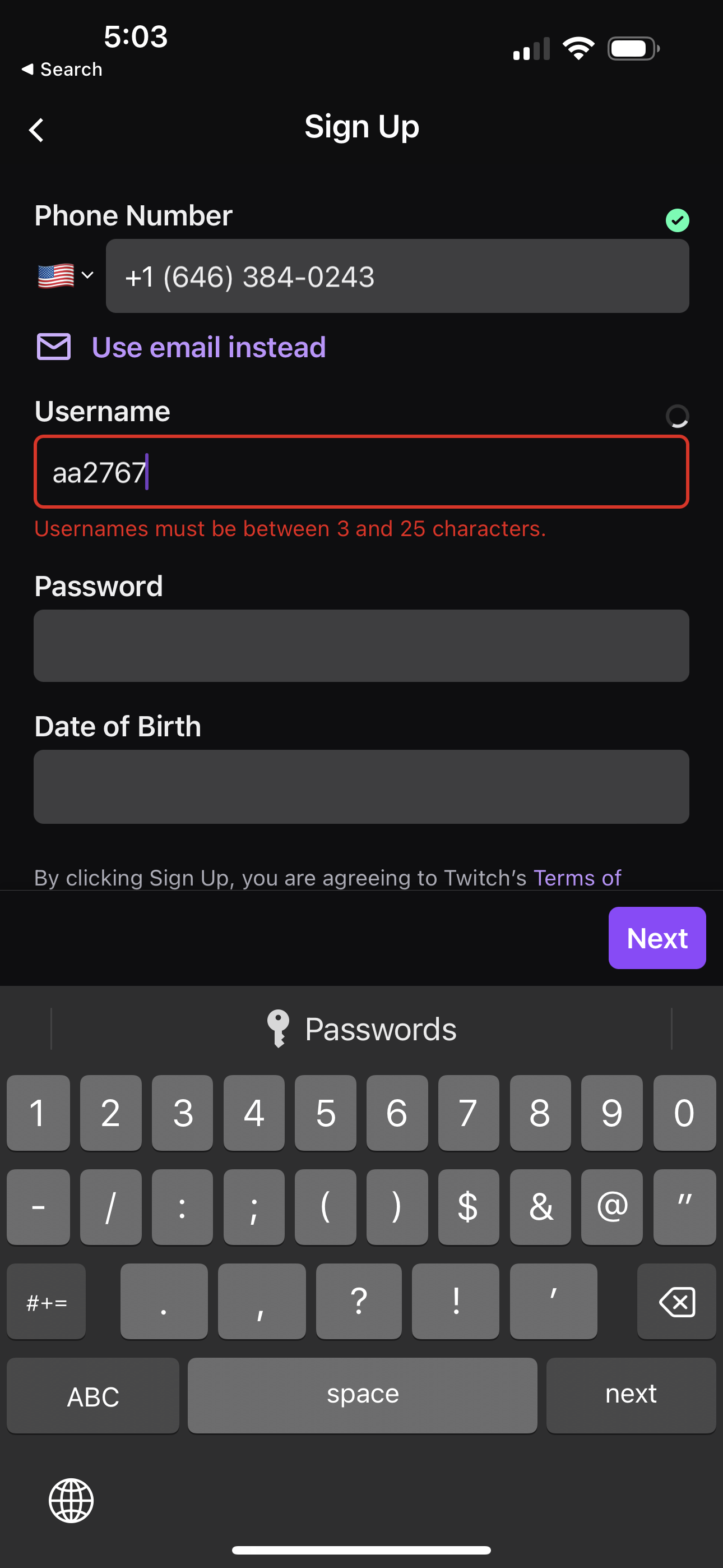Image resolution: width=723 pixels, height=1568 pixels.
Task: Open Twitch's Terms of Service link
Action: click(x=577, y=877)
